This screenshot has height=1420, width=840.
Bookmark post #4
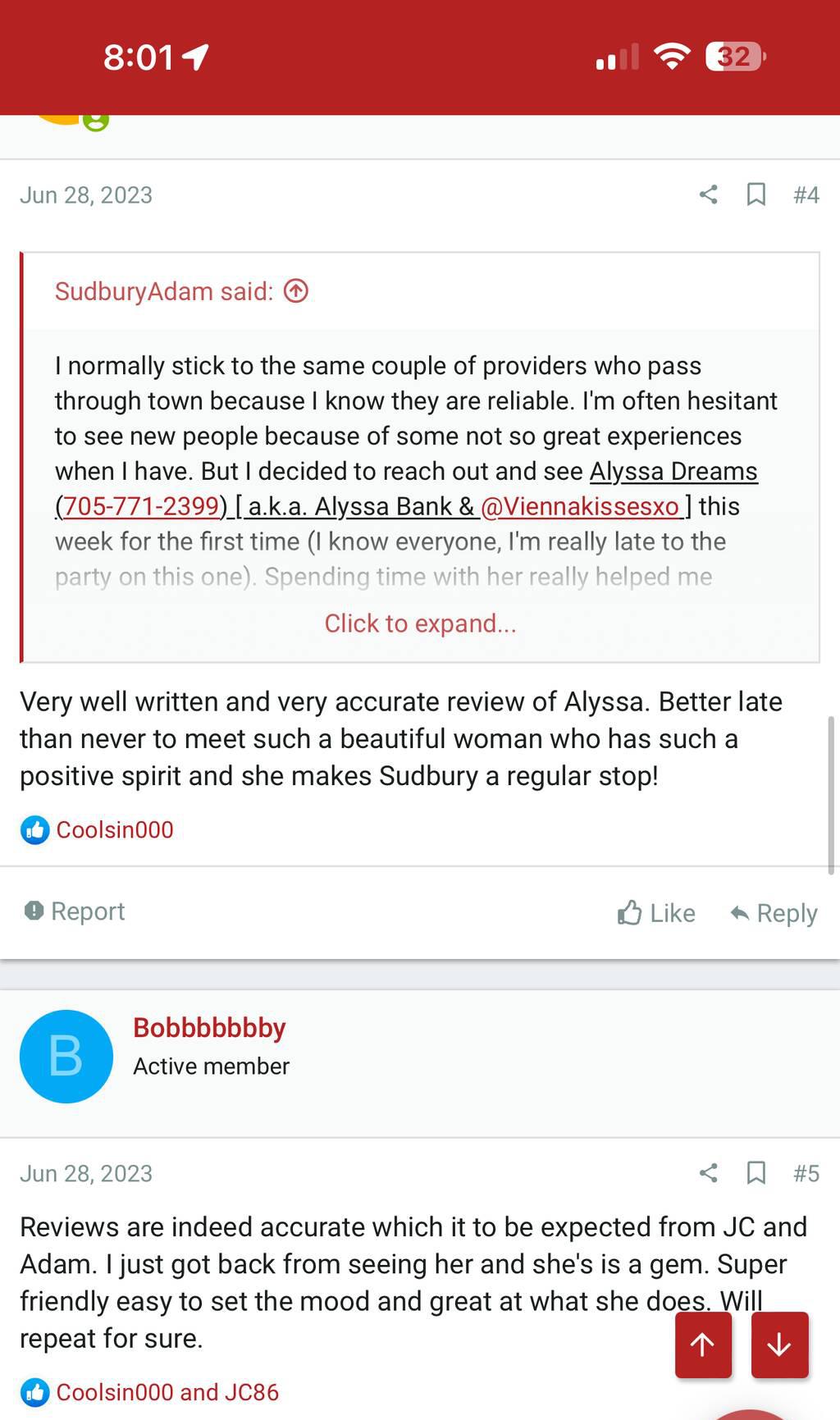click(x=756, y=194)
